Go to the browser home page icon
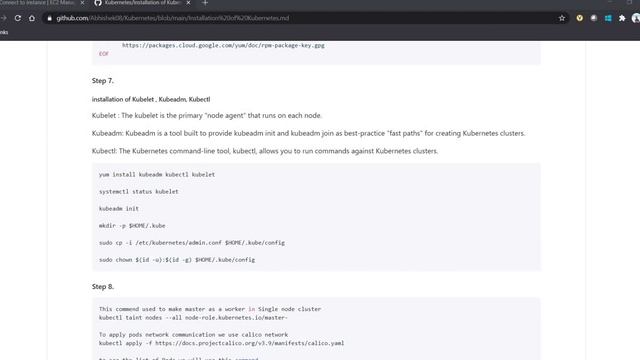This screenshot has height=360, width=640. click(32, 18)
